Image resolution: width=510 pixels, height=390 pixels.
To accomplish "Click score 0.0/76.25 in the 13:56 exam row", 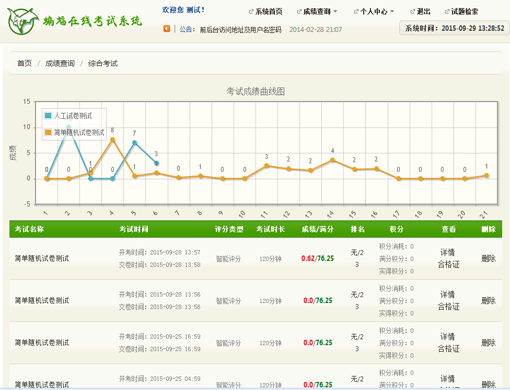I will [x=318, y=300].
